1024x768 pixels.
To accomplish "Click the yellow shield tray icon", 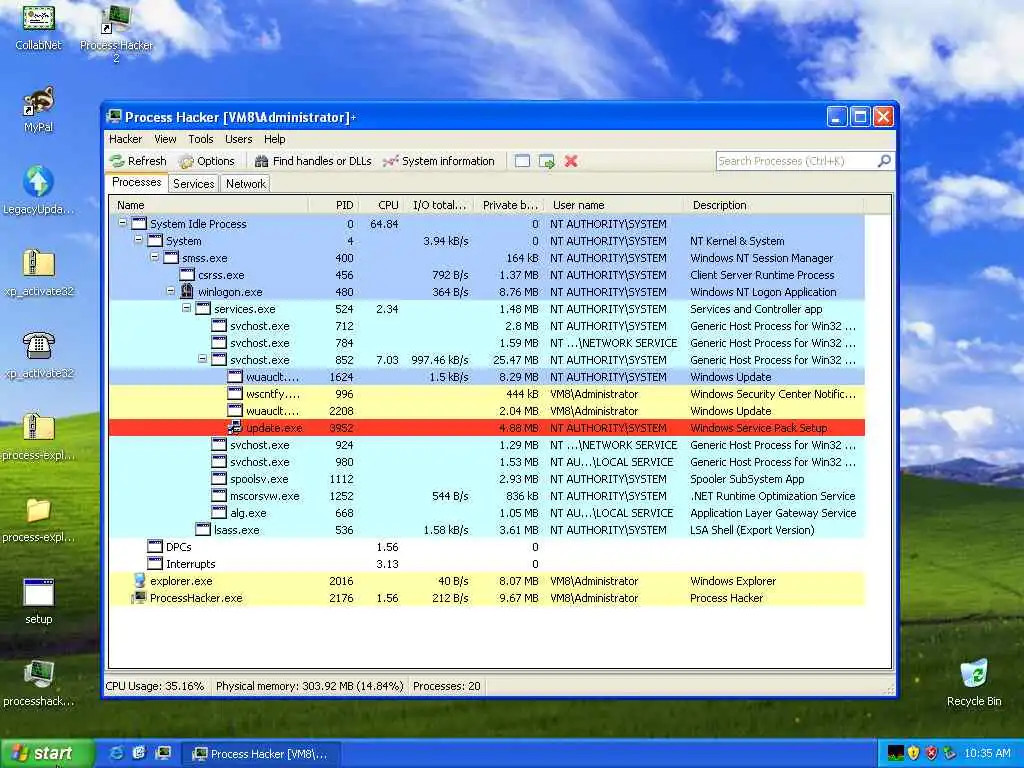I will 914,753.
